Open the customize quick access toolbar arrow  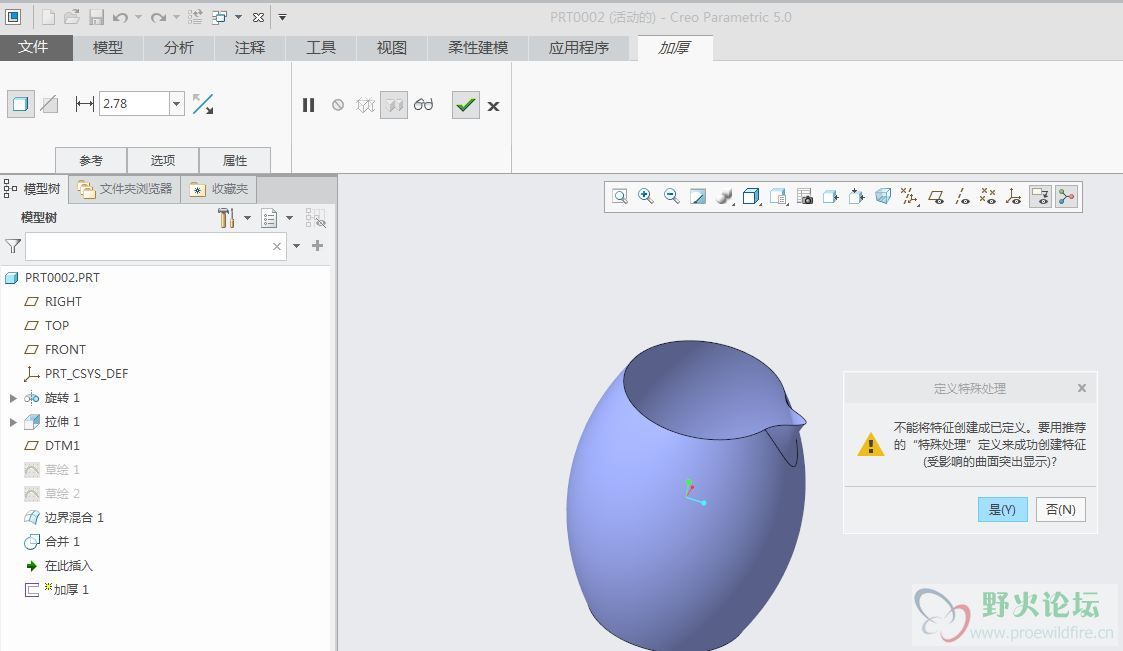283,17
